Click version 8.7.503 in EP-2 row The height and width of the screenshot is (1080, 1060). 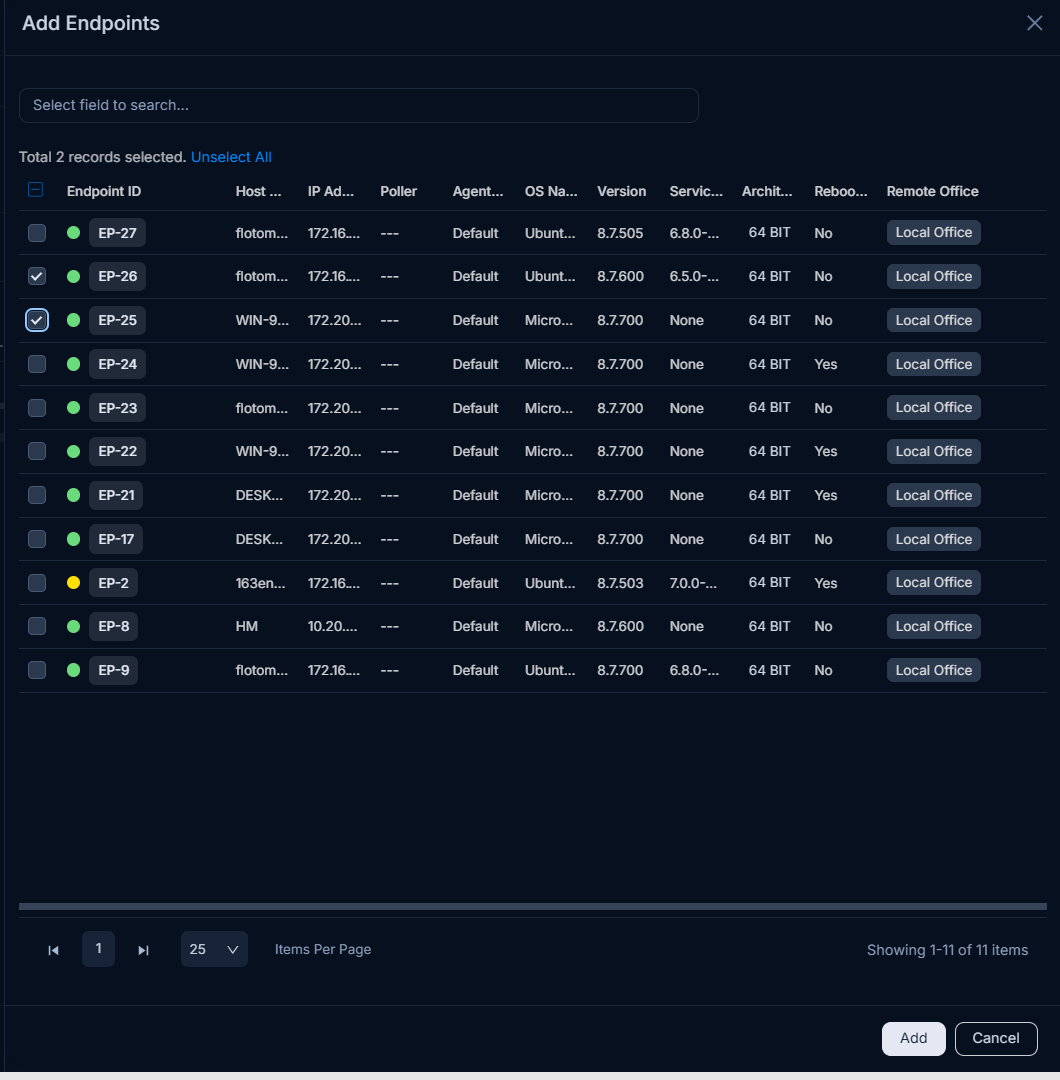coord(620,583)
